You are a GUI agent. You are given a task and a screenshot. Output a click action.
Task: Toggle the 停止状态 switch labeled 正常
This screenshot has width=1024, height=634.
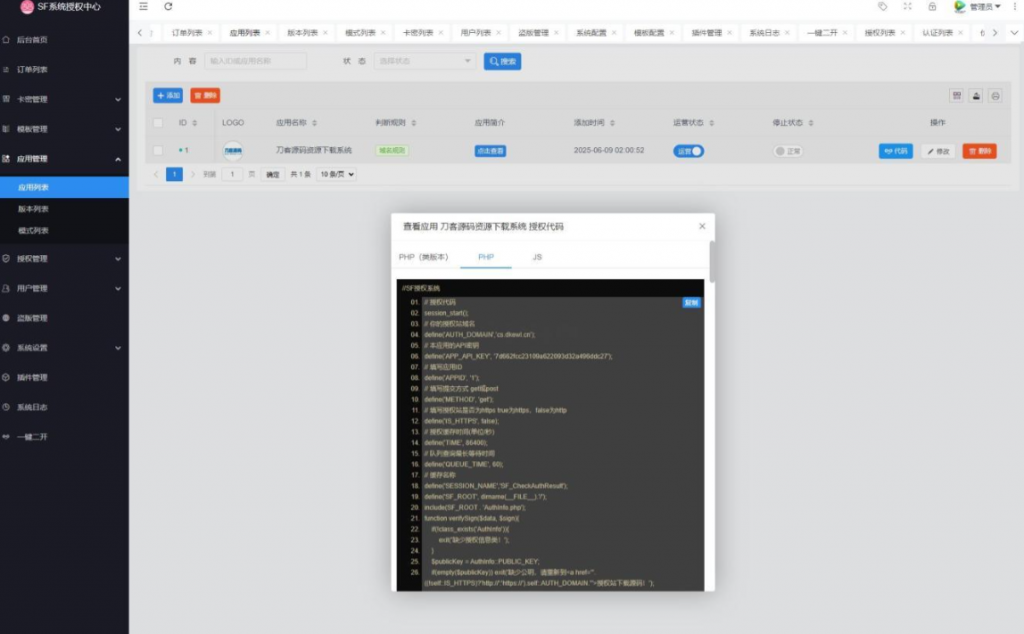788,152
